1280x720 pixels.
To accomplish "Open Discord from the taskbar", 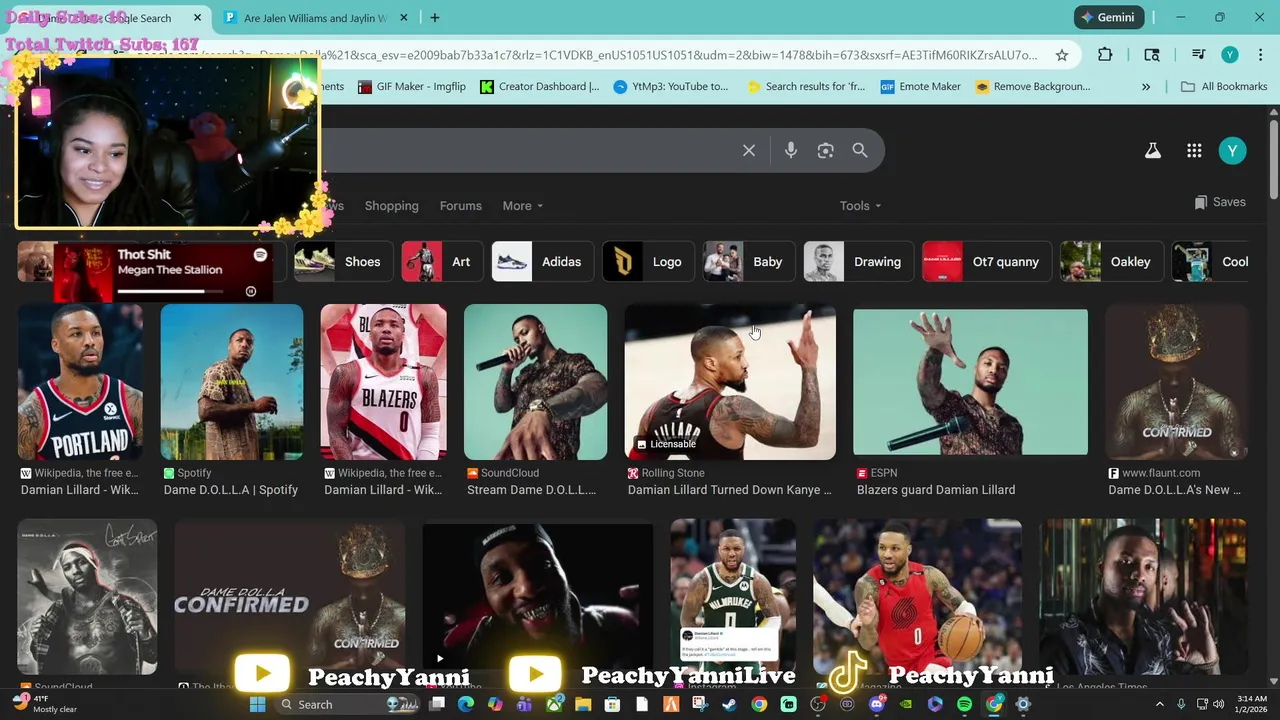I will tap(877, 704).
